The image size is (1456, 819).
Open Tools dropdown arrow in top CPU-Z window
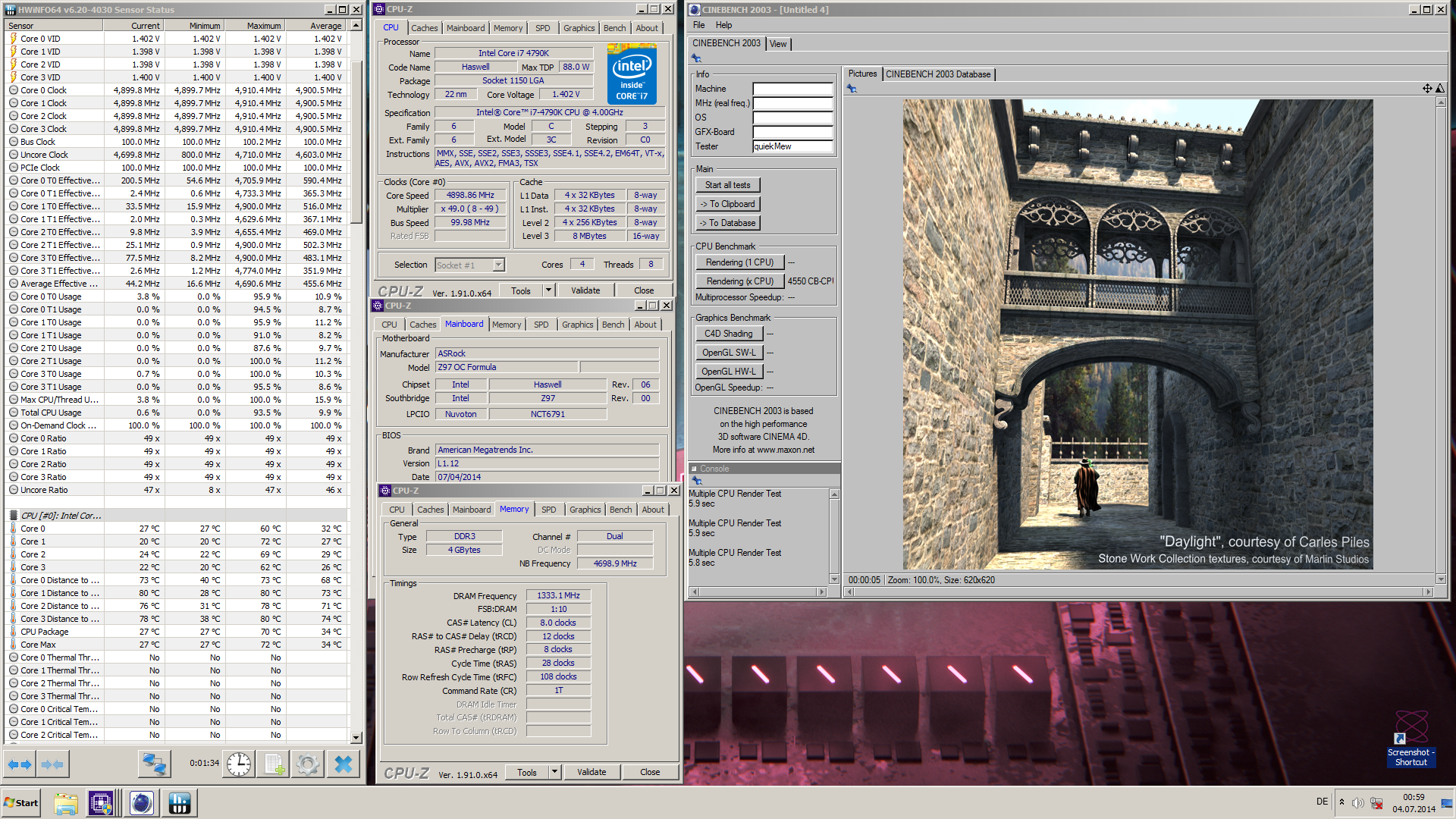point(548,290)
